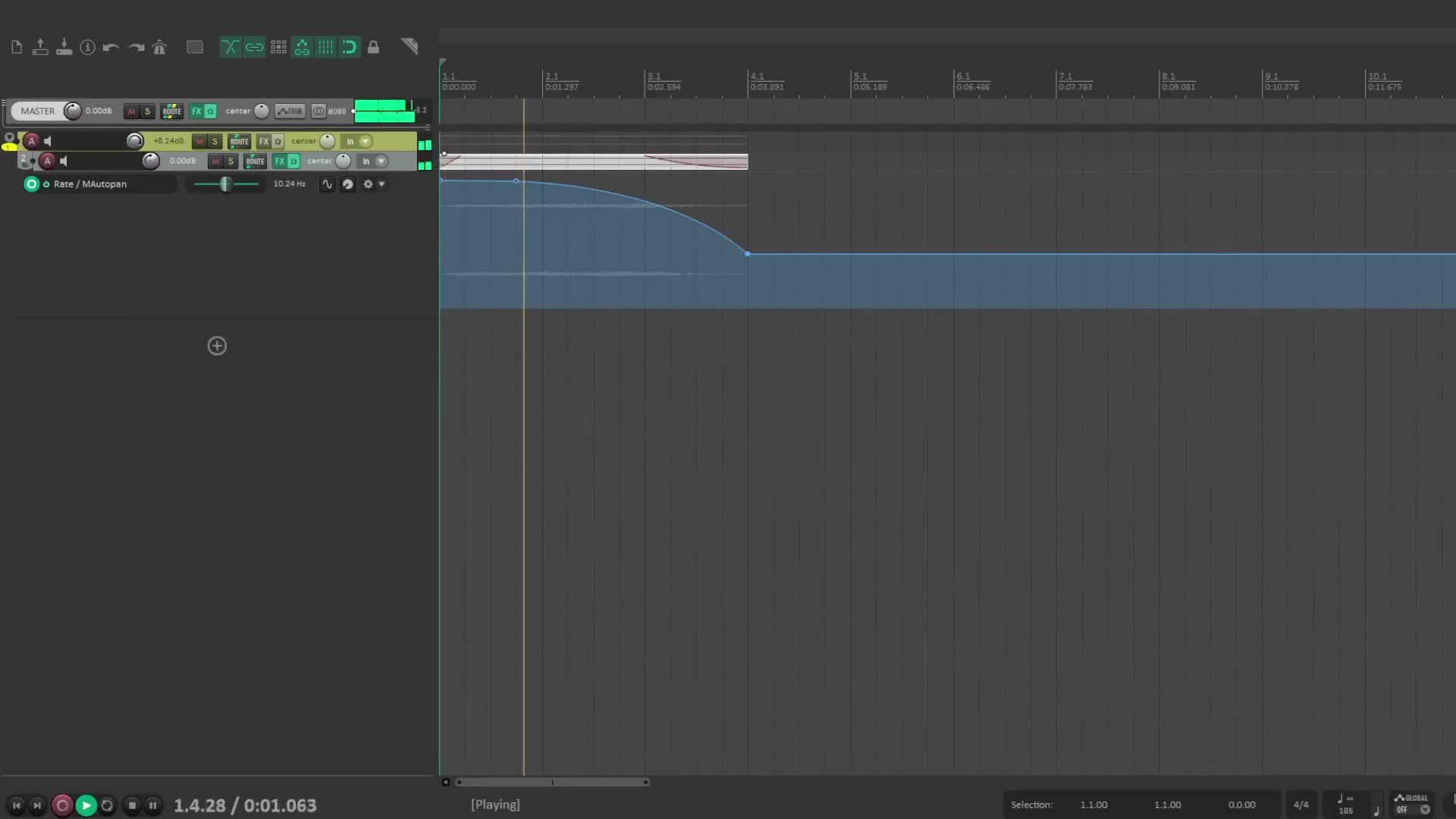Click the Save Project toolbar icon
This screenshot has height=819, width=1456.
(64, 47)
